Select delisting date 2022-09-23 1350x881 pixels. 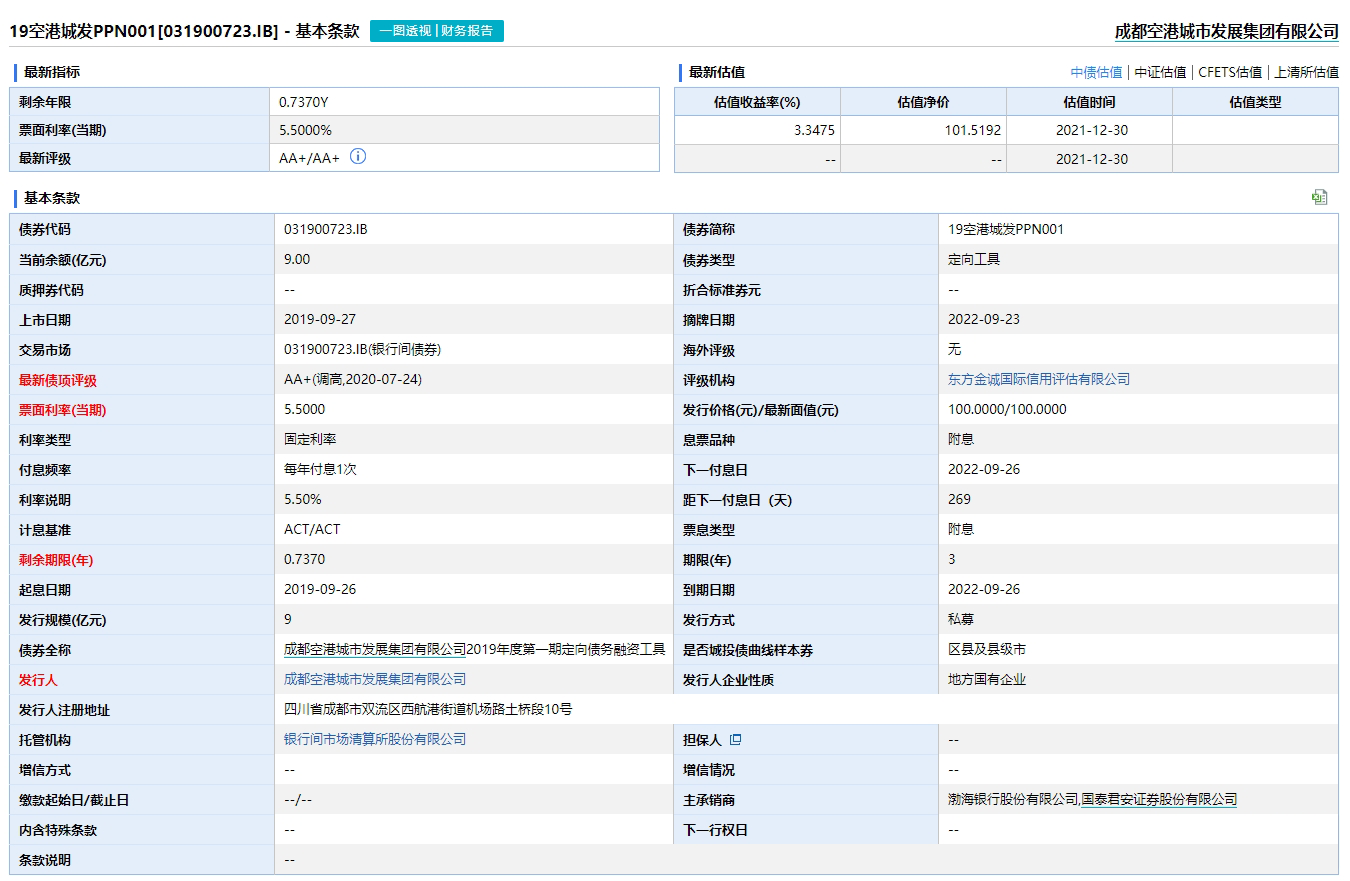point(984,319)
